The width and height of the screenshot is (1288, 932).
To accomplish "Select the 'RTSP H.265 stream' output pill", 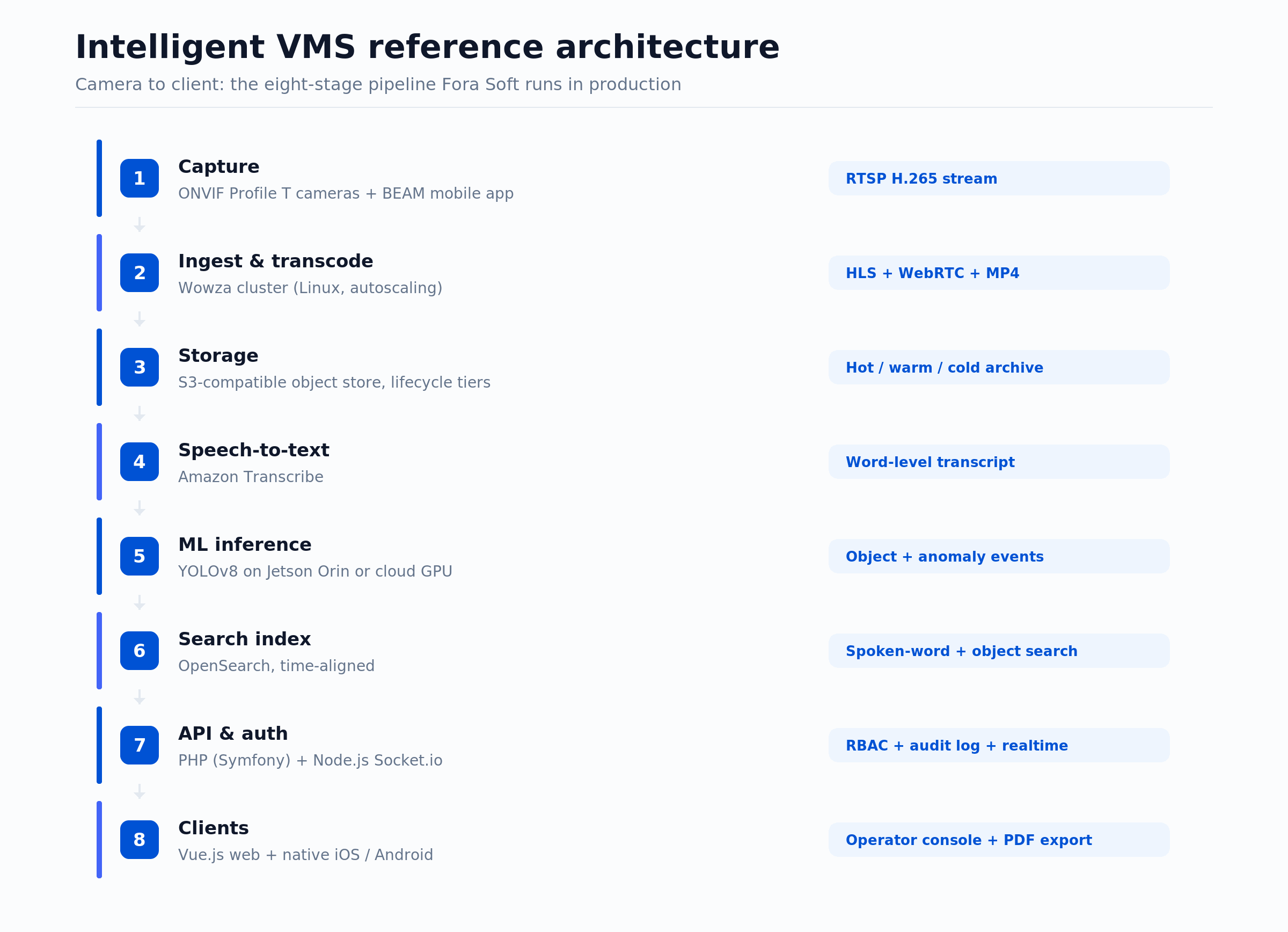I will coord(999,178).
